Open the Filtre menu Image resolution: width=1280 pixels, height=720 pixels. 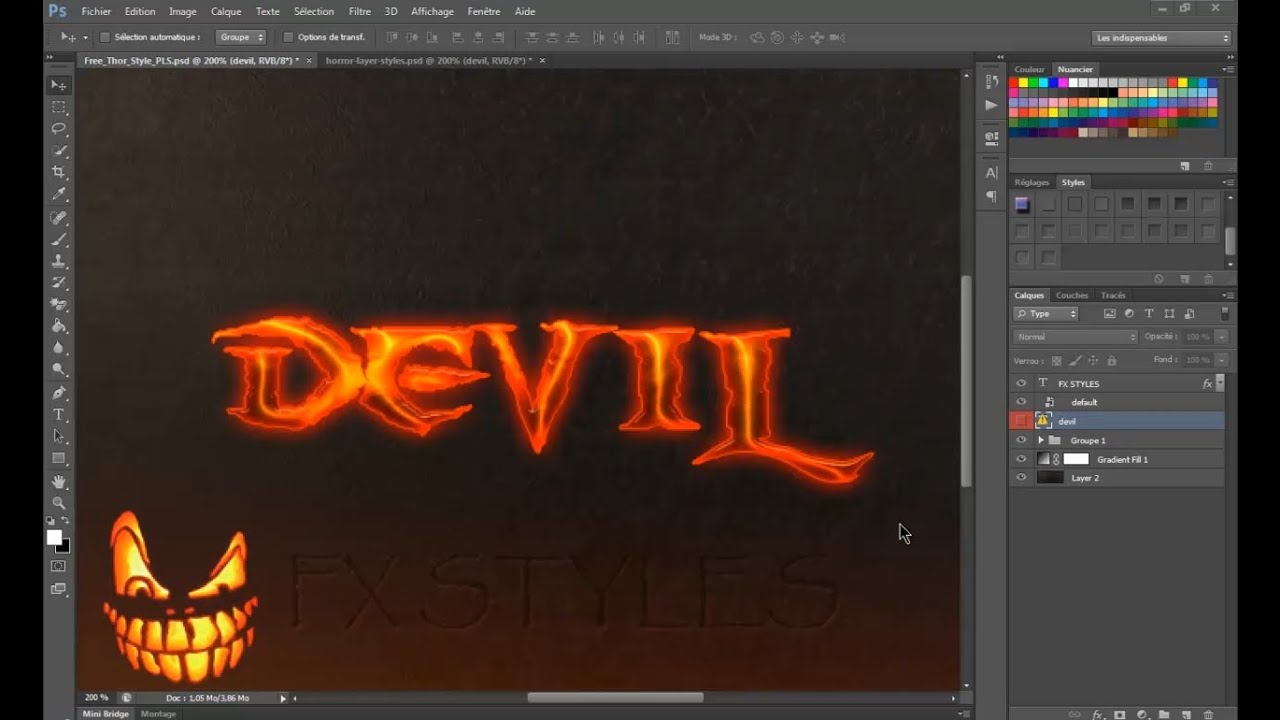click(x=360, y=11)
